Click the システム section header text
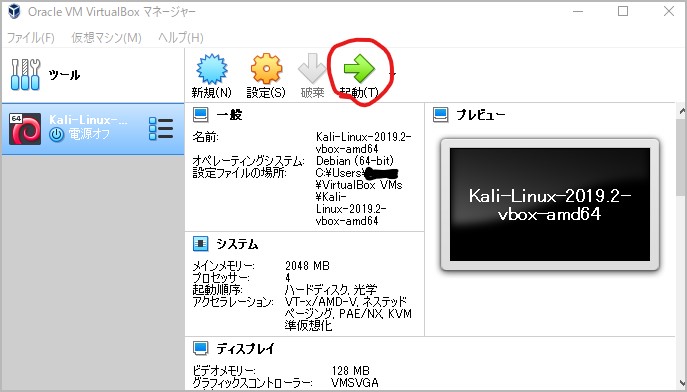This screenshot has width=687, height=392. coord(237,244)
